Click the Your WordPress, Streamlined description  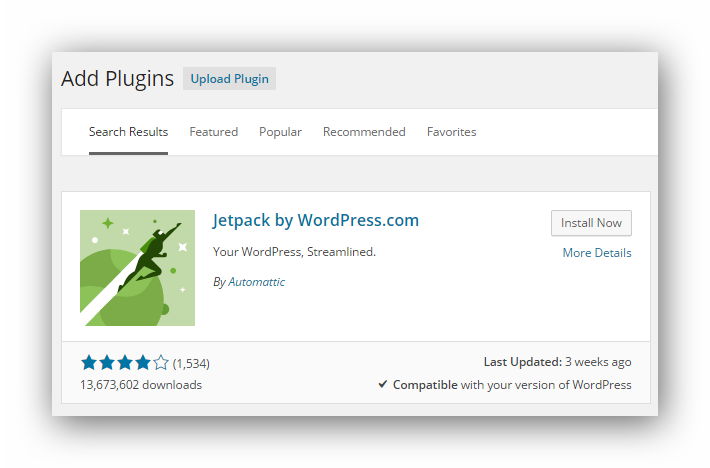tap(294, 252)
